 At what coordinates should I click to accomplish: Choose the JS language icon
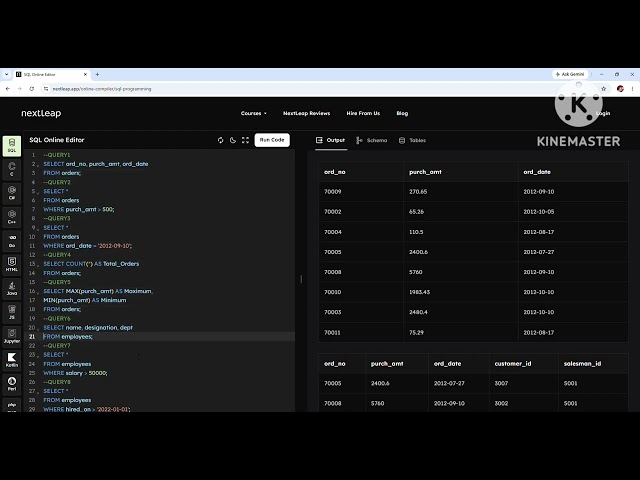coord(12,312)
